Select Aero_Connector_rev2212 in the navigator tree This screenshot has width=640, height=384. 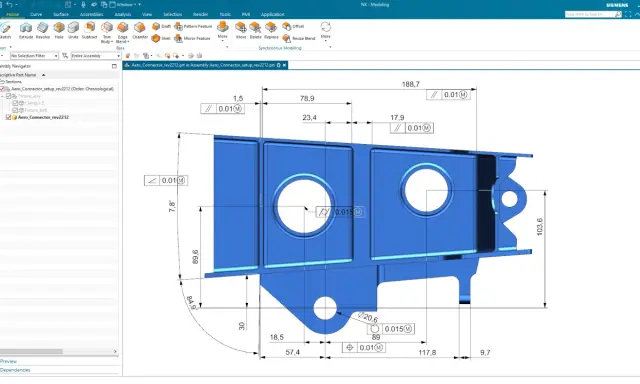[43, 117]
